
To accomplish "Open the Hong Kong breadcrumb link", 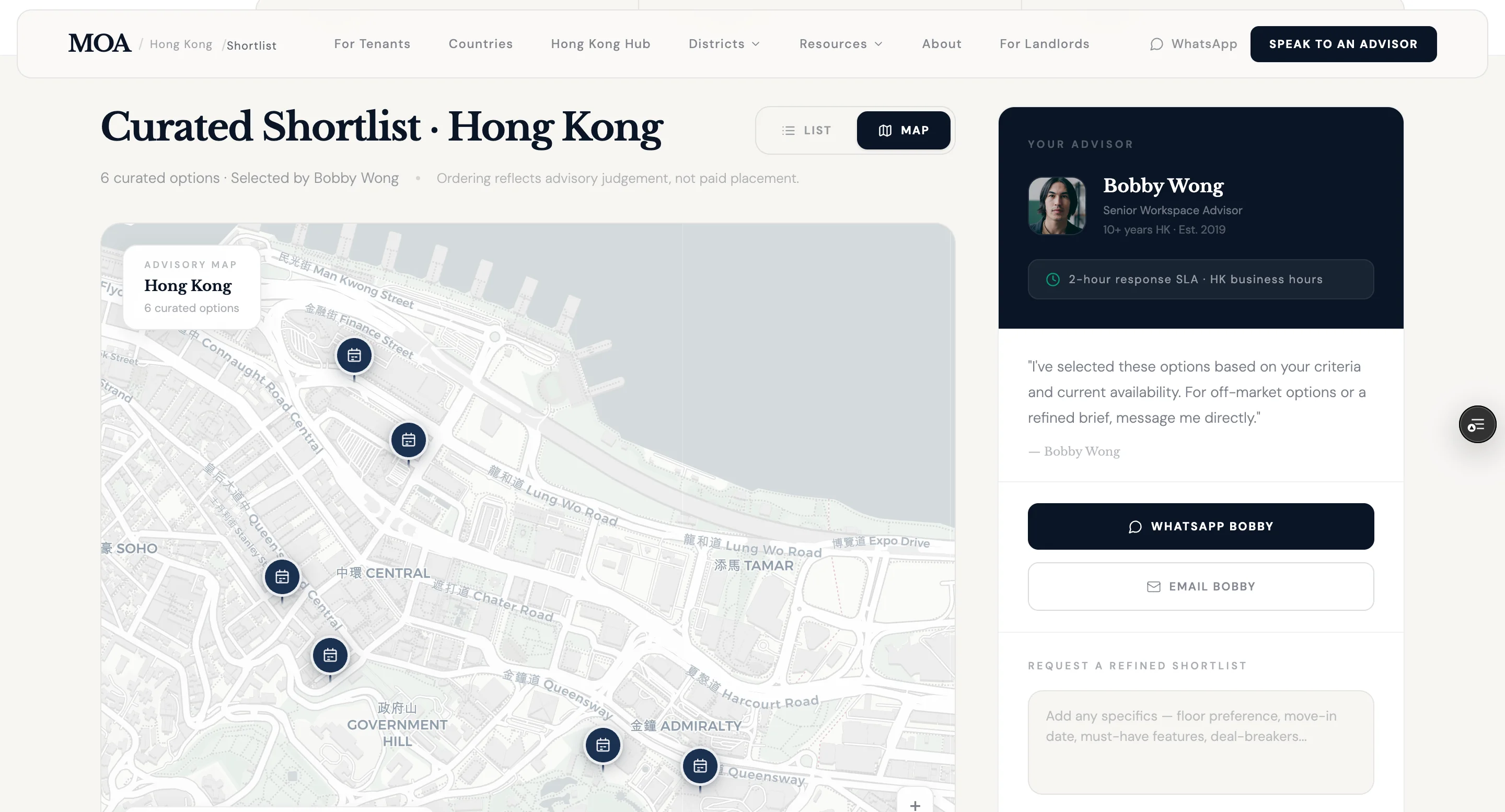I will 181,44.
